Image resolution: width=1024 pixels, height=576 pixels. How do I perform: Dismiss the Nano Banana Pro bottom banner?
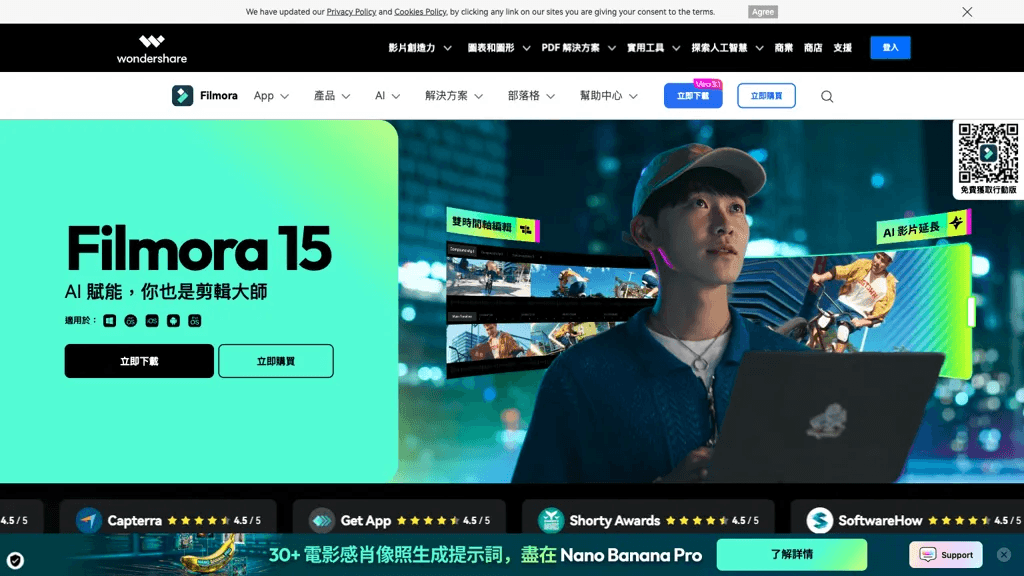[1004, 554]
